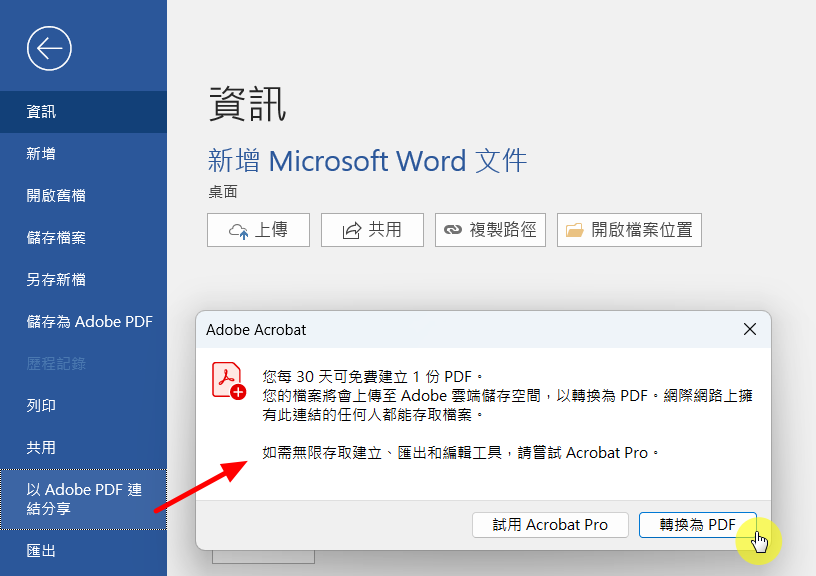The width and height of the screenshot is (816, 576).
Task: Open the 資訊 backstage tab
Action: point(83,112)
